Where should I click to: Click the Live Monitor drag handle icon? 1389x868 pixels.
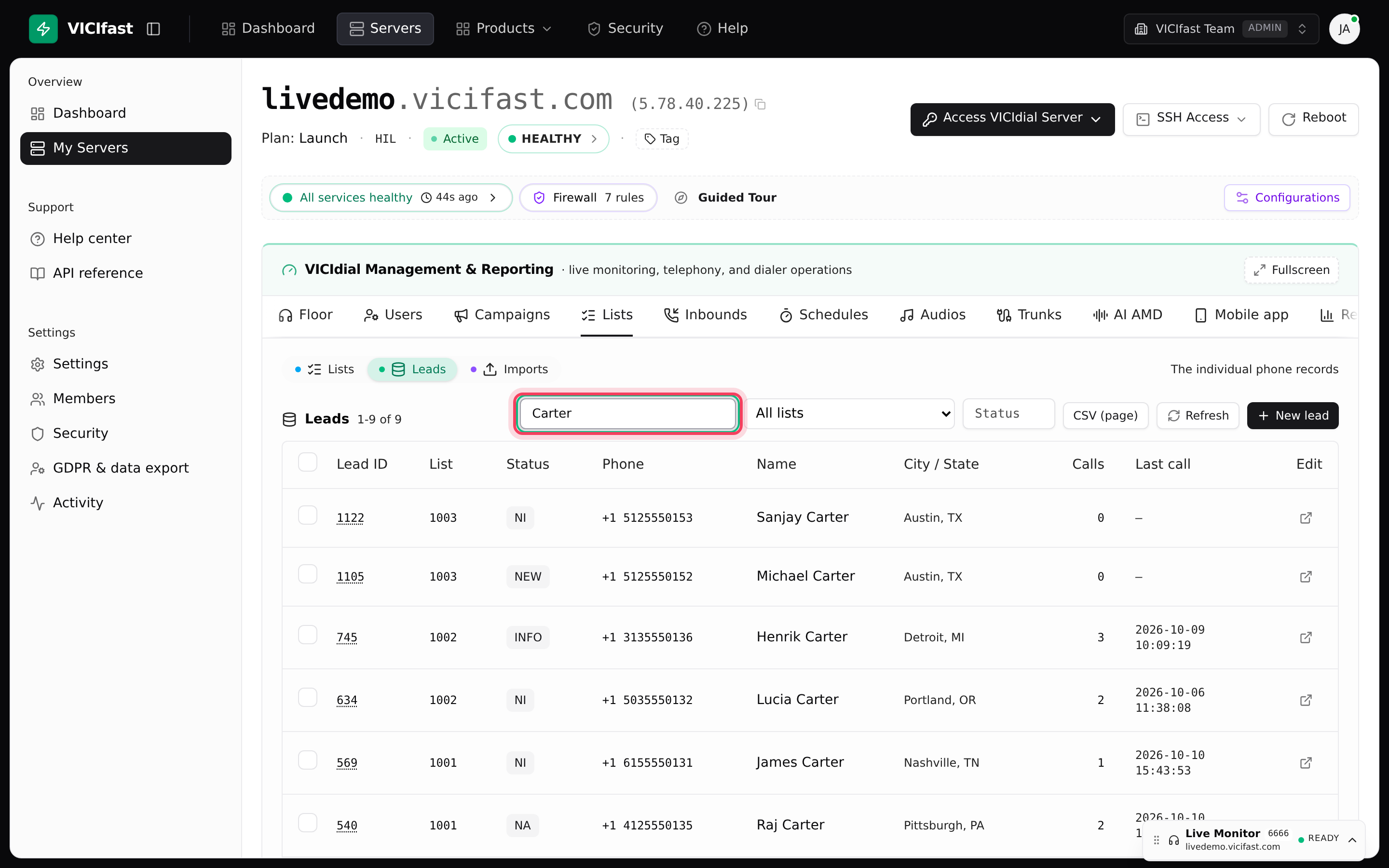1157,839
